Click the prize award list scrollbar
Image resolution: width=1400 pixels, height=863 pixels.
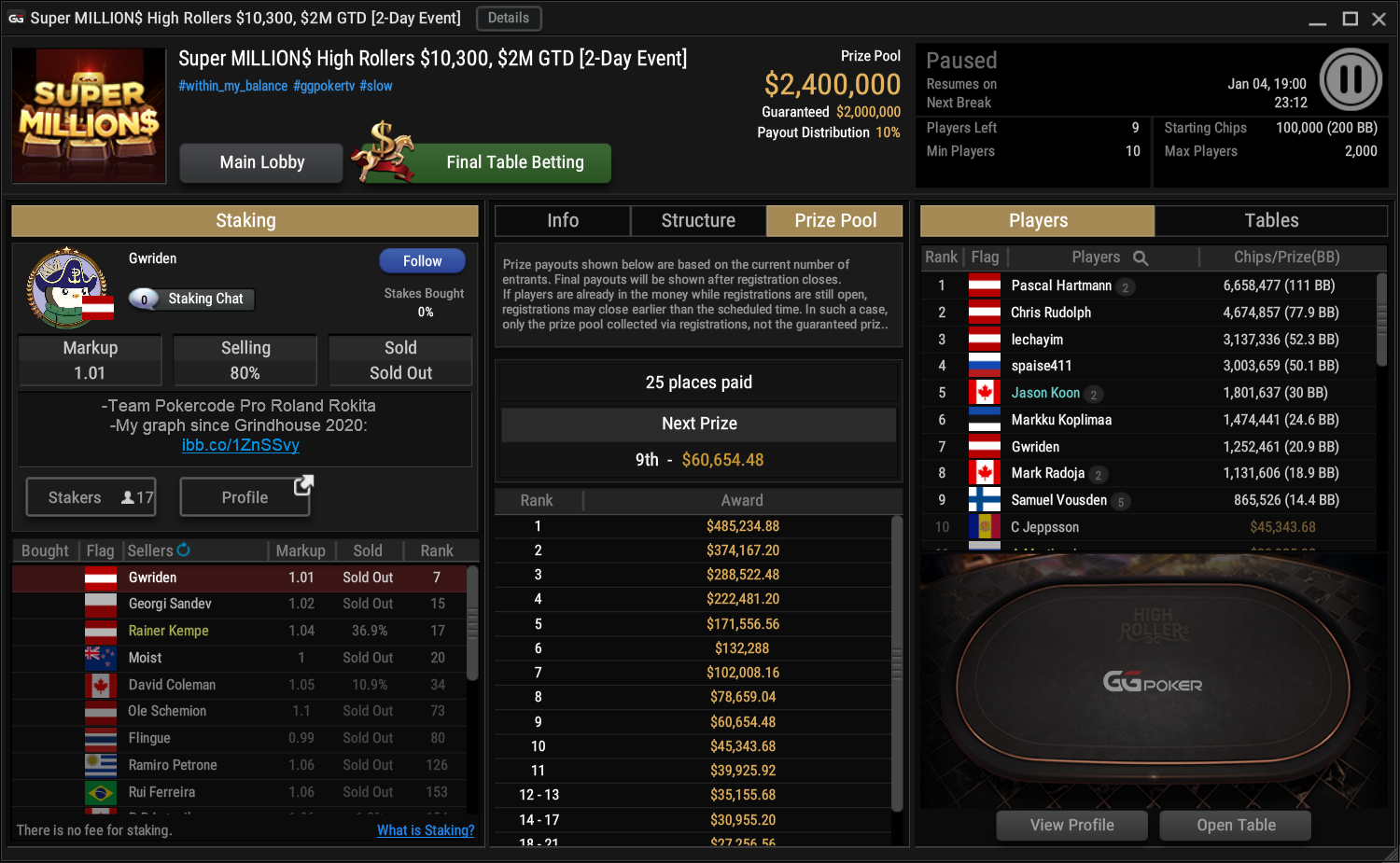(x=897, y=662)
